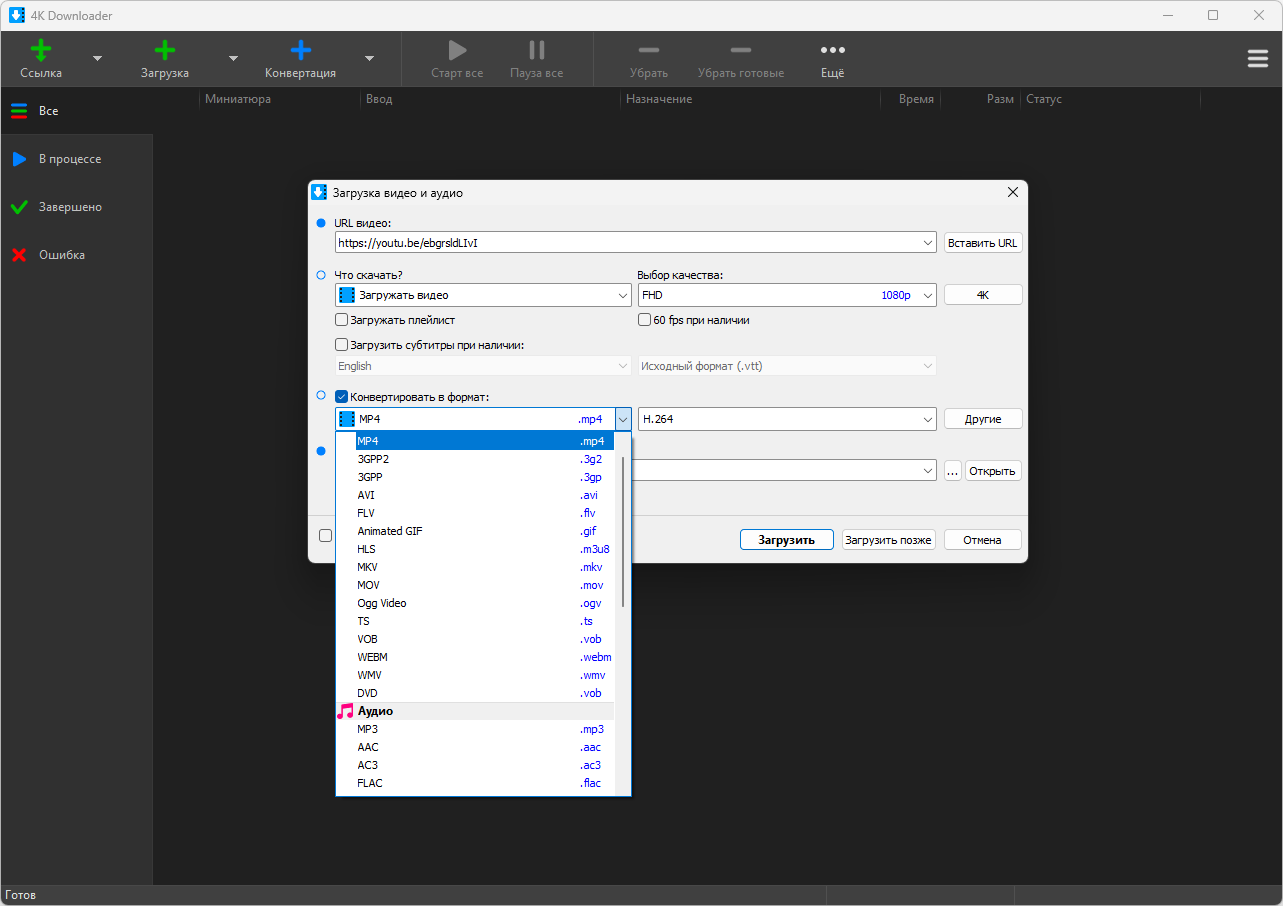Screen dimensions: 1283x906
Task: Click the green plus Загрузка icon
Action: pyautogui.click(x=165, y=50)
